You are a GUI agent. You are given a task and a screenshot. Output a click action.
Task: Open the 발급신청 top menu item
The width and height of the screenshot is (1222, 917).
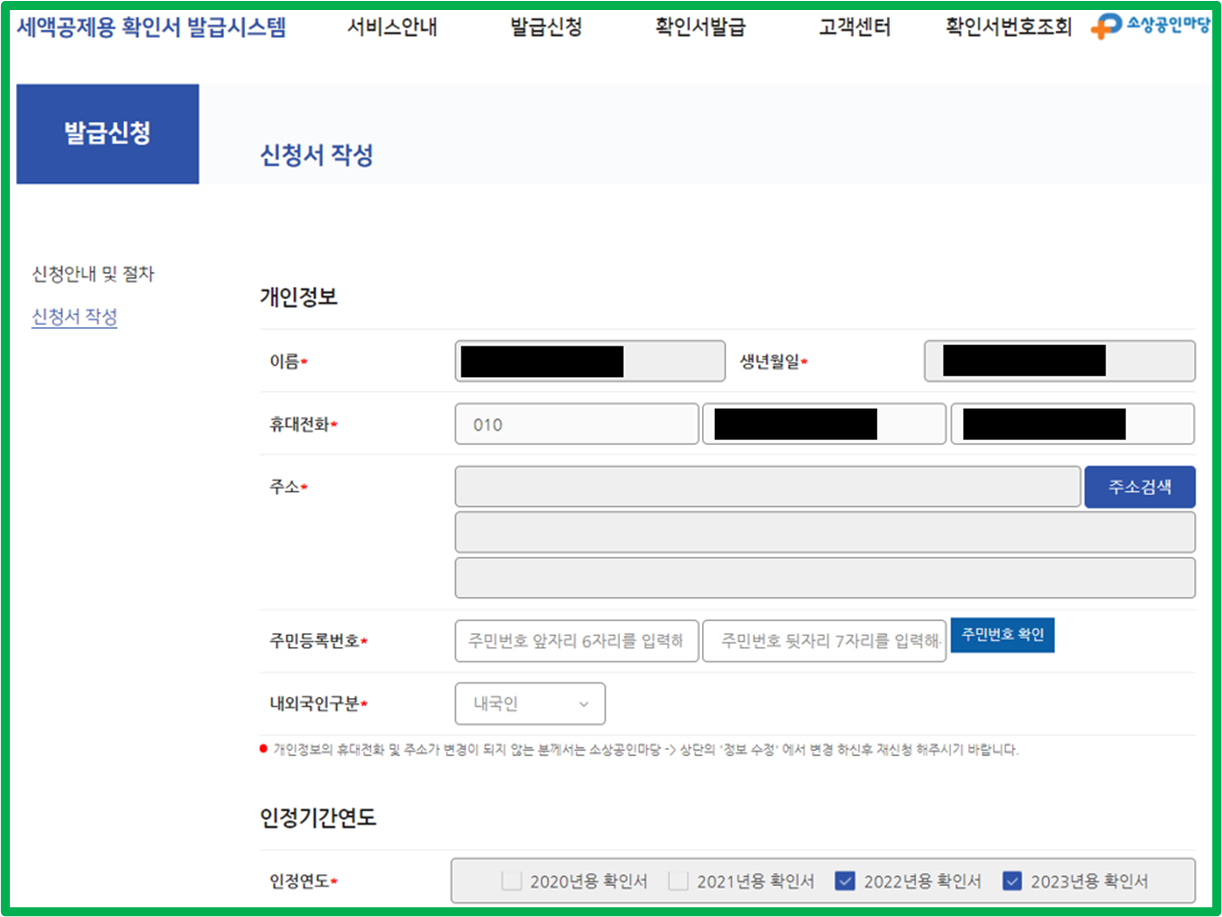coord(546,28)
